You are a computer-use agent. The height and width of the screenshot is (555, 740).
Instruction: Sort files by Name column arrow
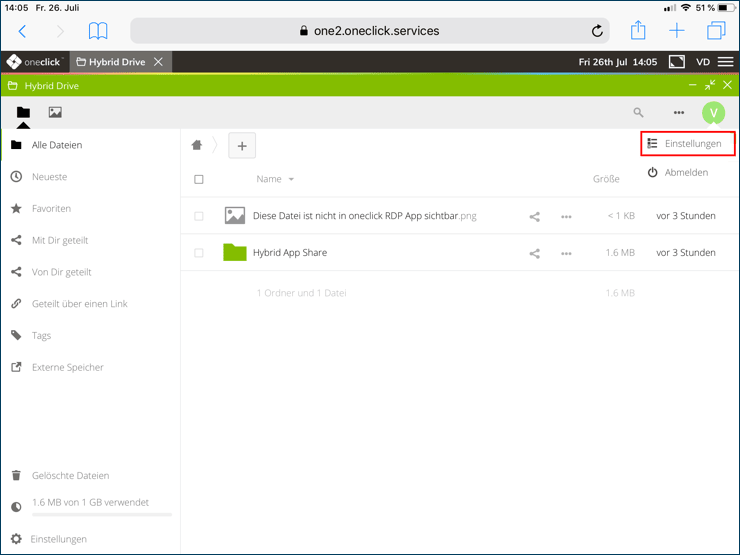tap(291, 180)
